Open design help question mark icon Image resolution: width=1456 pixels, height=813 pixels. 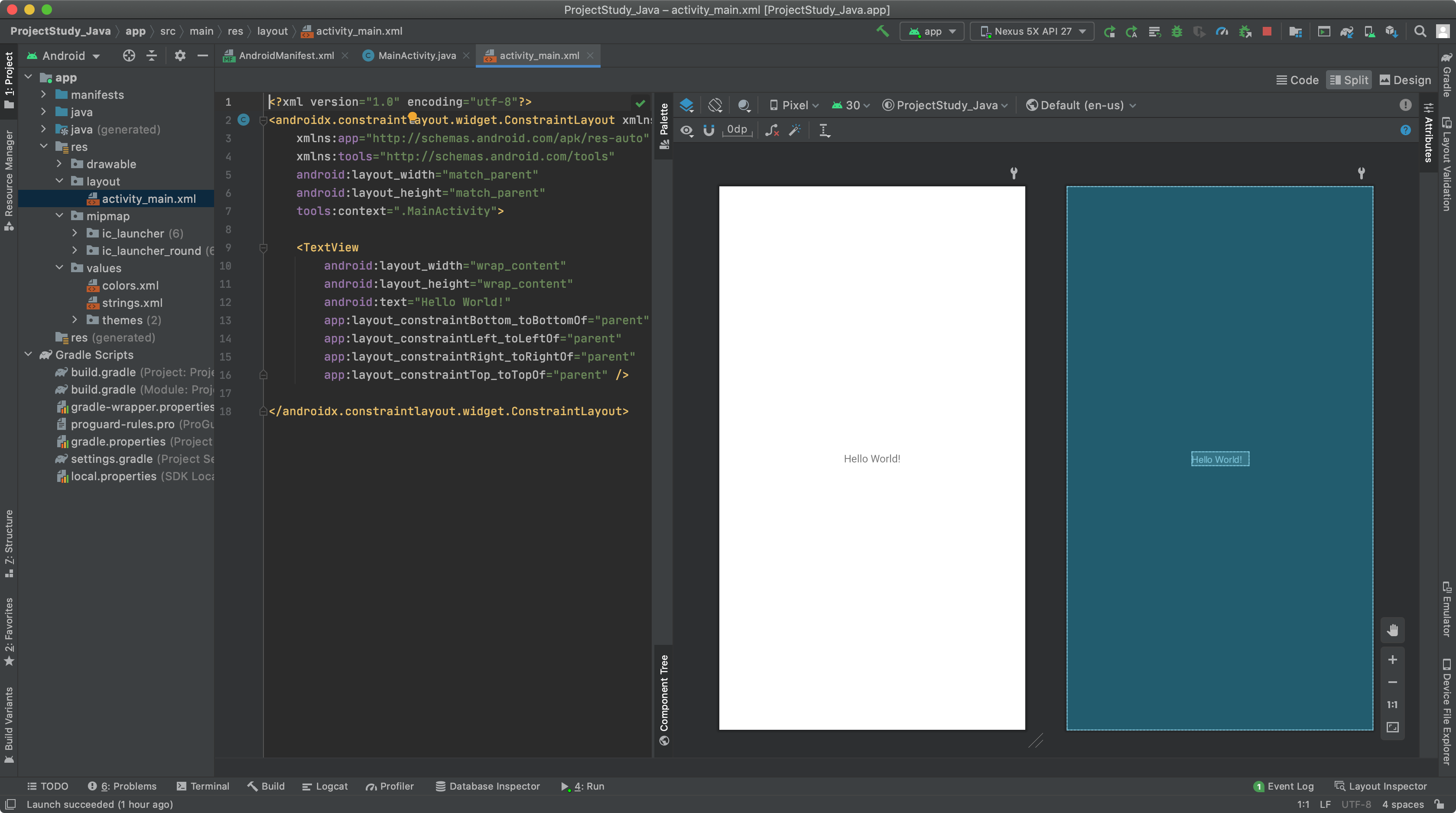[x=1405, y=130]
